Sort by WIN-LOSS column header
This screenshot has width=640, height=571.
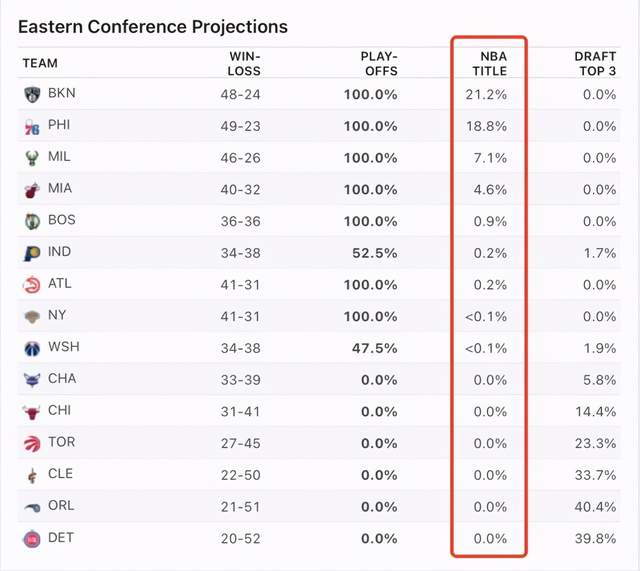point(244,63)
